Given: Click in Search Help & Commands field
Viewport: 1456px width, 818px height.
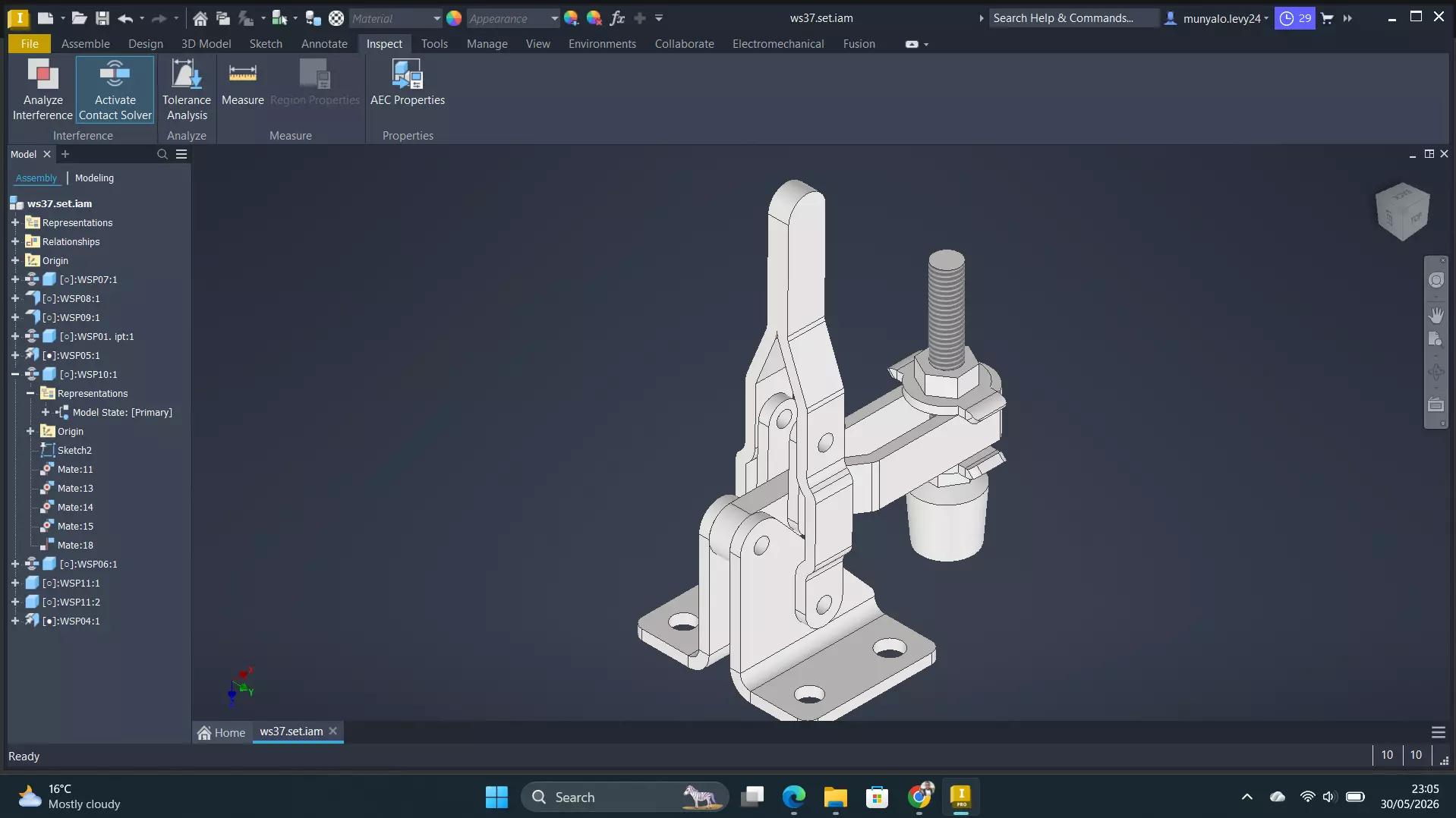Looking at the screenshot, I should coord(1073,18).
